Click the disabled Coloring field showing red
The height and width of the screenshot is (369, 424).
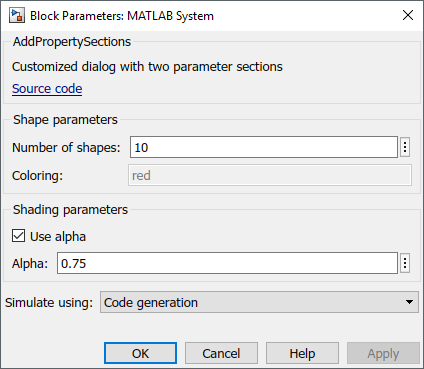tap(270, 175)
